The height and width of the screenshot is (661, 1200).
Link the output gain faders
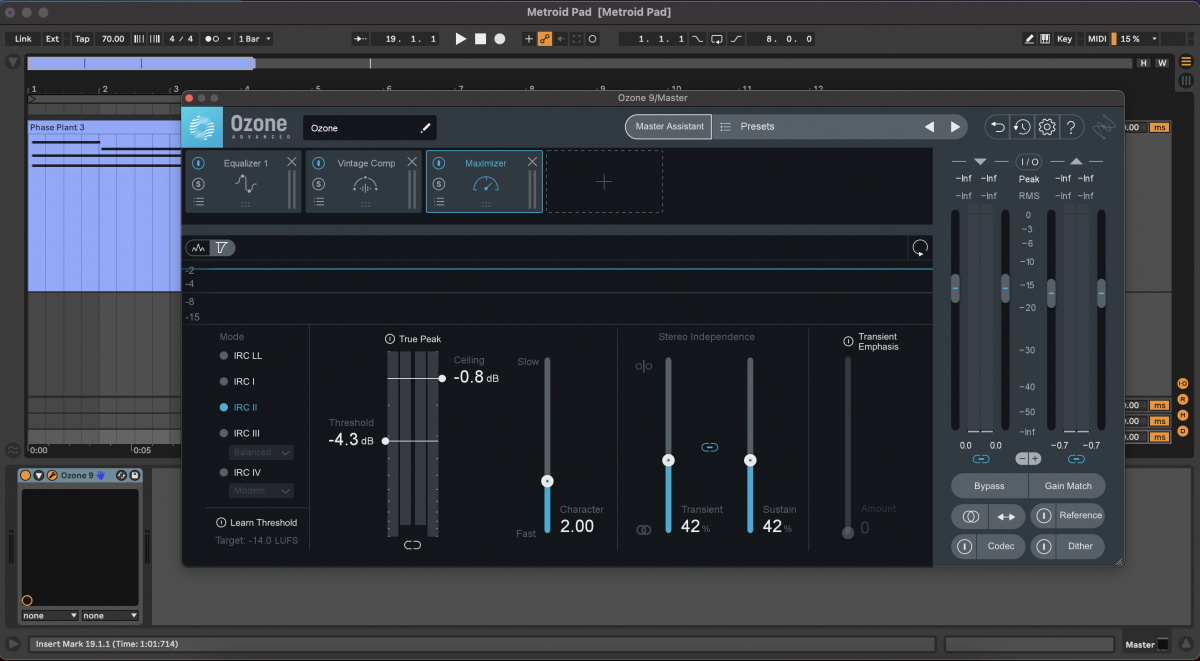click(1076, 459)
